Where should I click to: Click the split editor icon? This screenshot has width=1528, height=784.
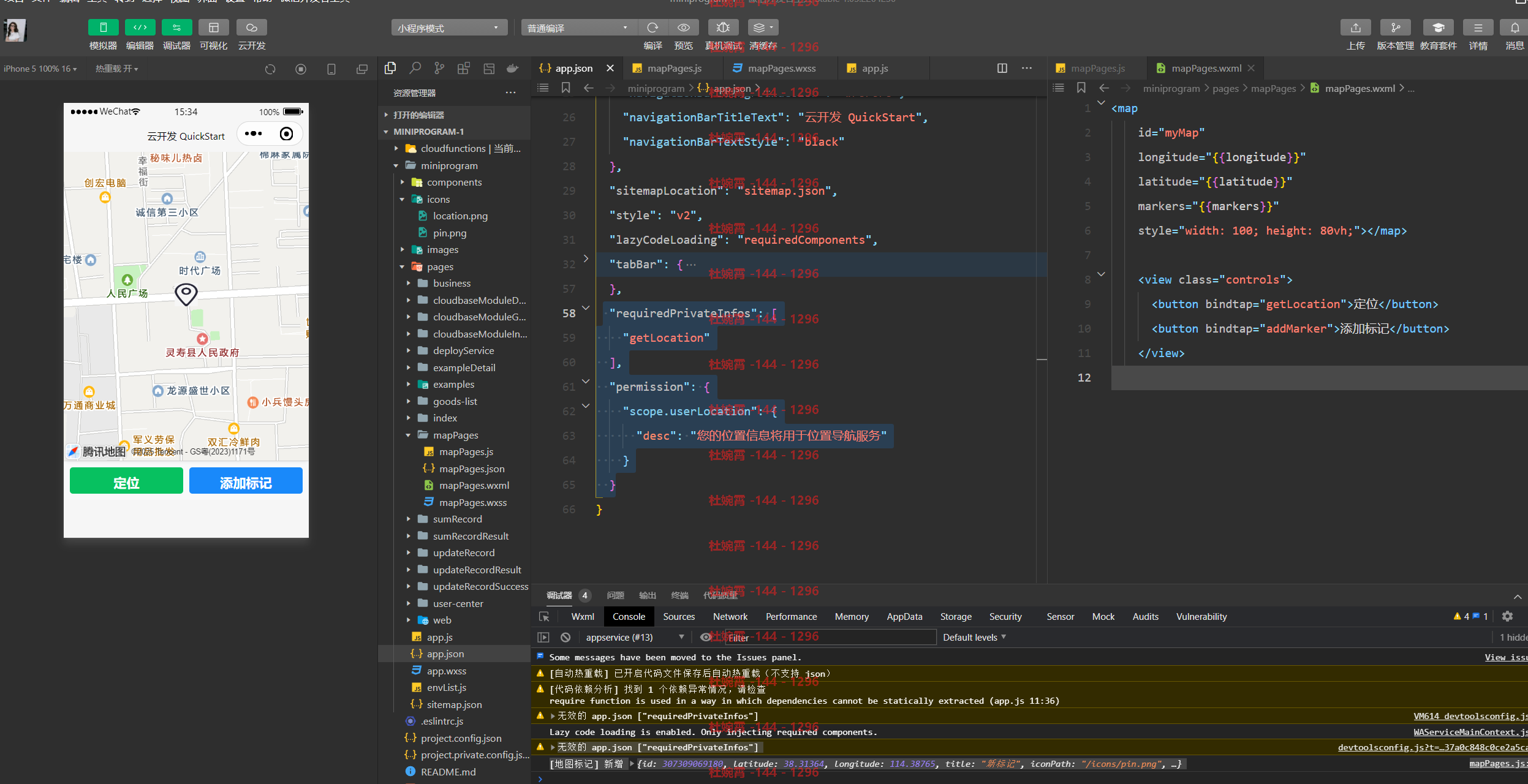coord(1002,68)
